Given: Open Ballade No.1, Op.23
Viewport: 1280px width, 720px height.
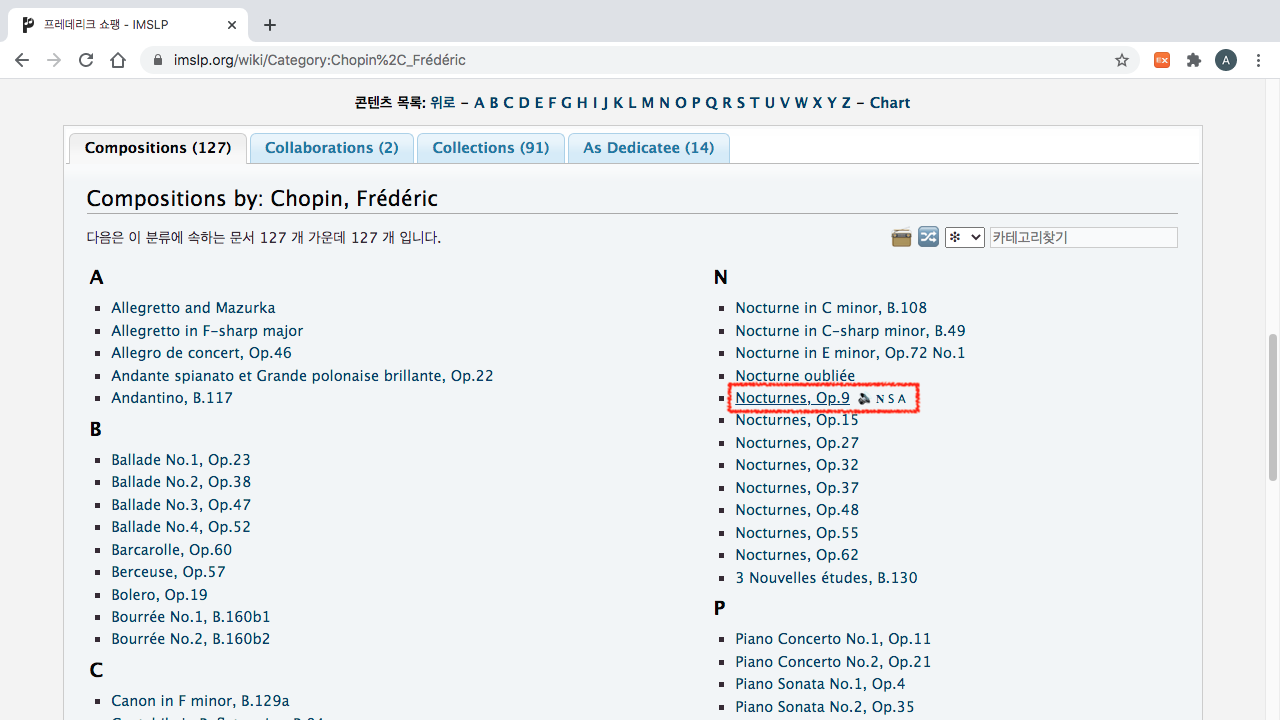Looking at the screenshot, I should pos(181,460).
